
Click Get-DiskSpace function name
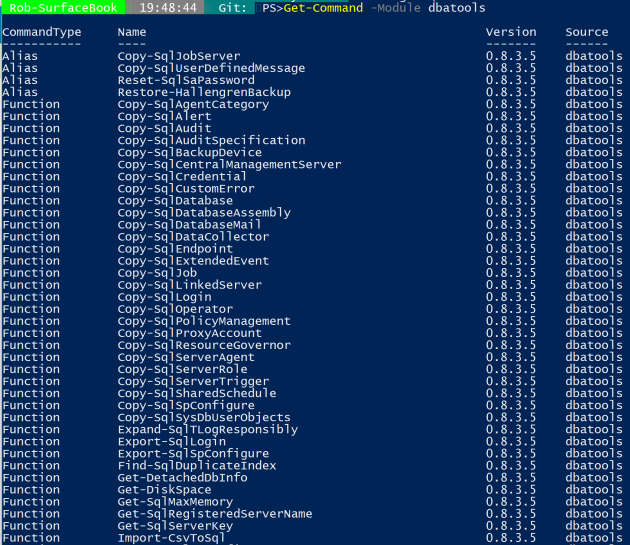[164, 490]
